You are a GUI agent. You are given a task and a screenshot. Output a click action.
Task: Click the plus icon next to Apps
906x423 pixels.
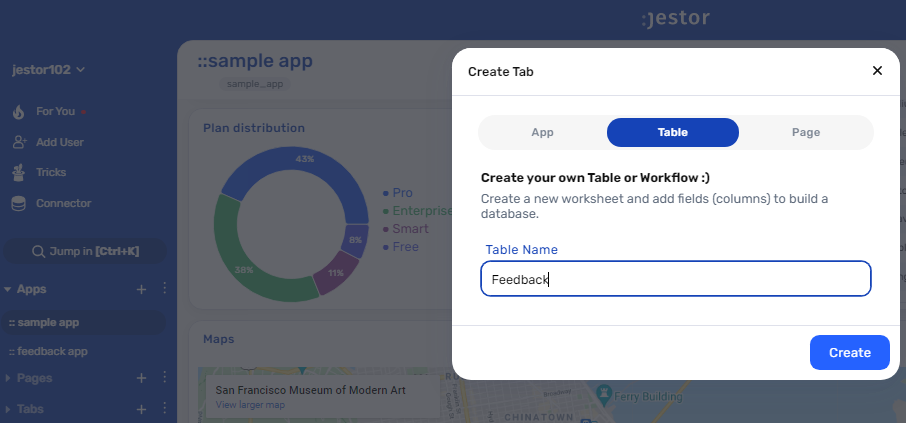(x=141, y=289)
